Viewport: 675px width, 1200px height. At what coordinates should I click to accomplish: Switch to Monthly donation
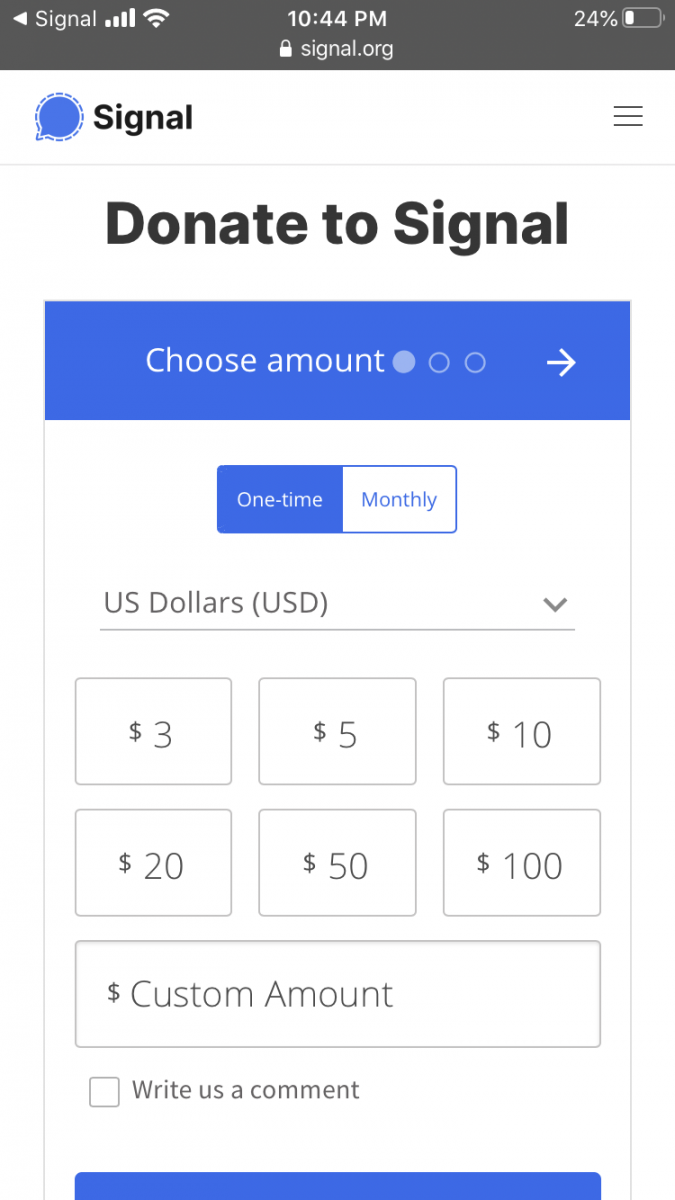coord(399,499)
